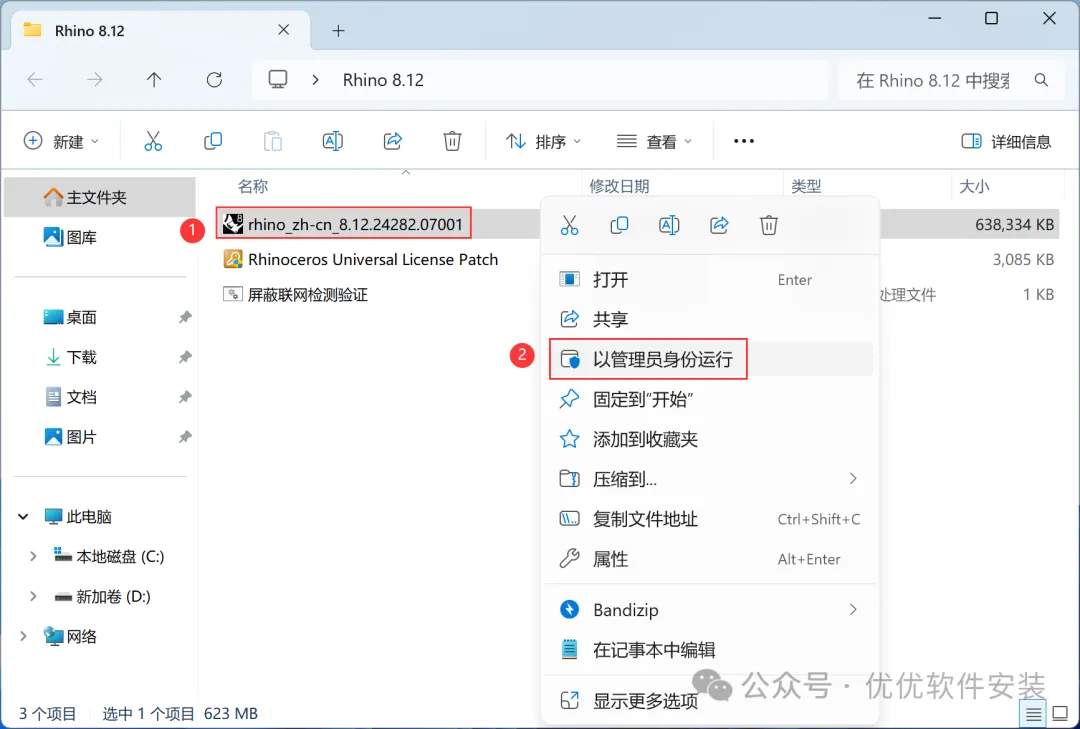
Task: Close the Rhino 8.12 tab
Action: pyautogui.click(x=283, y=30)
